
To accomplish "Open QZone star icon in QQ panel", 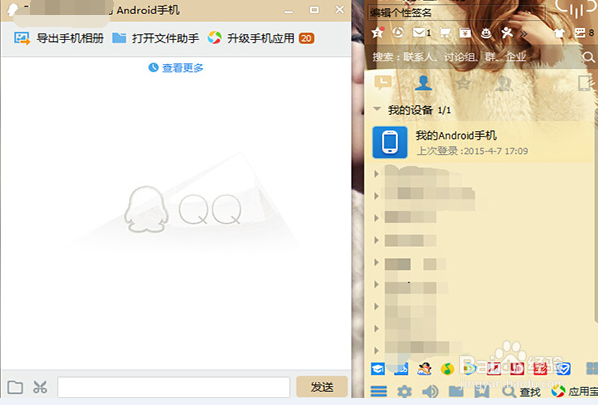I will (x=378, y=33).
